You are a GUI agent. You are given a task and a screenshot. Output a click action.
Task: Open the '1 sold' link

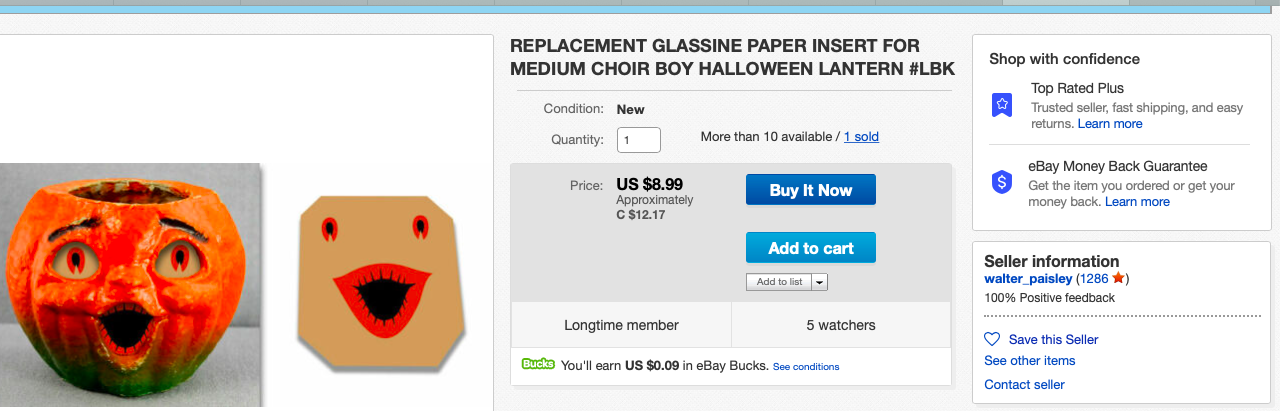861,137
